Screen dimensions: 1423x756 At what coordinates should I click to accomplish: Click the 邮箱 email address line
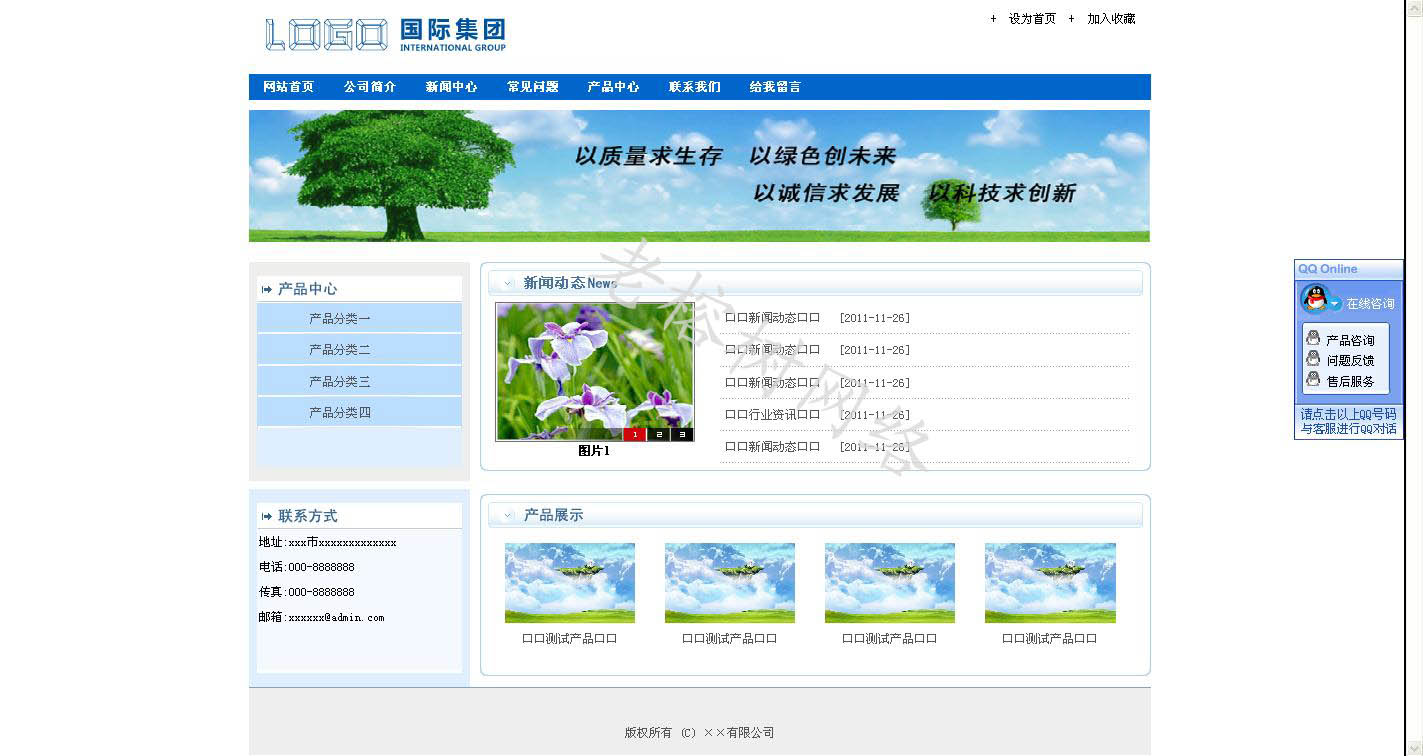(321, 617)
